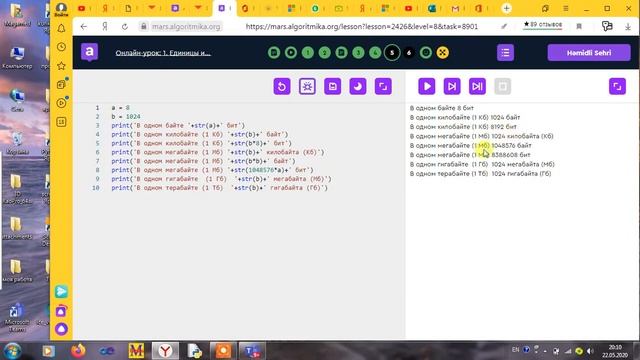Select the video play step circle
The height and width of the screenshot is (360, 640).
coord(291,53)
